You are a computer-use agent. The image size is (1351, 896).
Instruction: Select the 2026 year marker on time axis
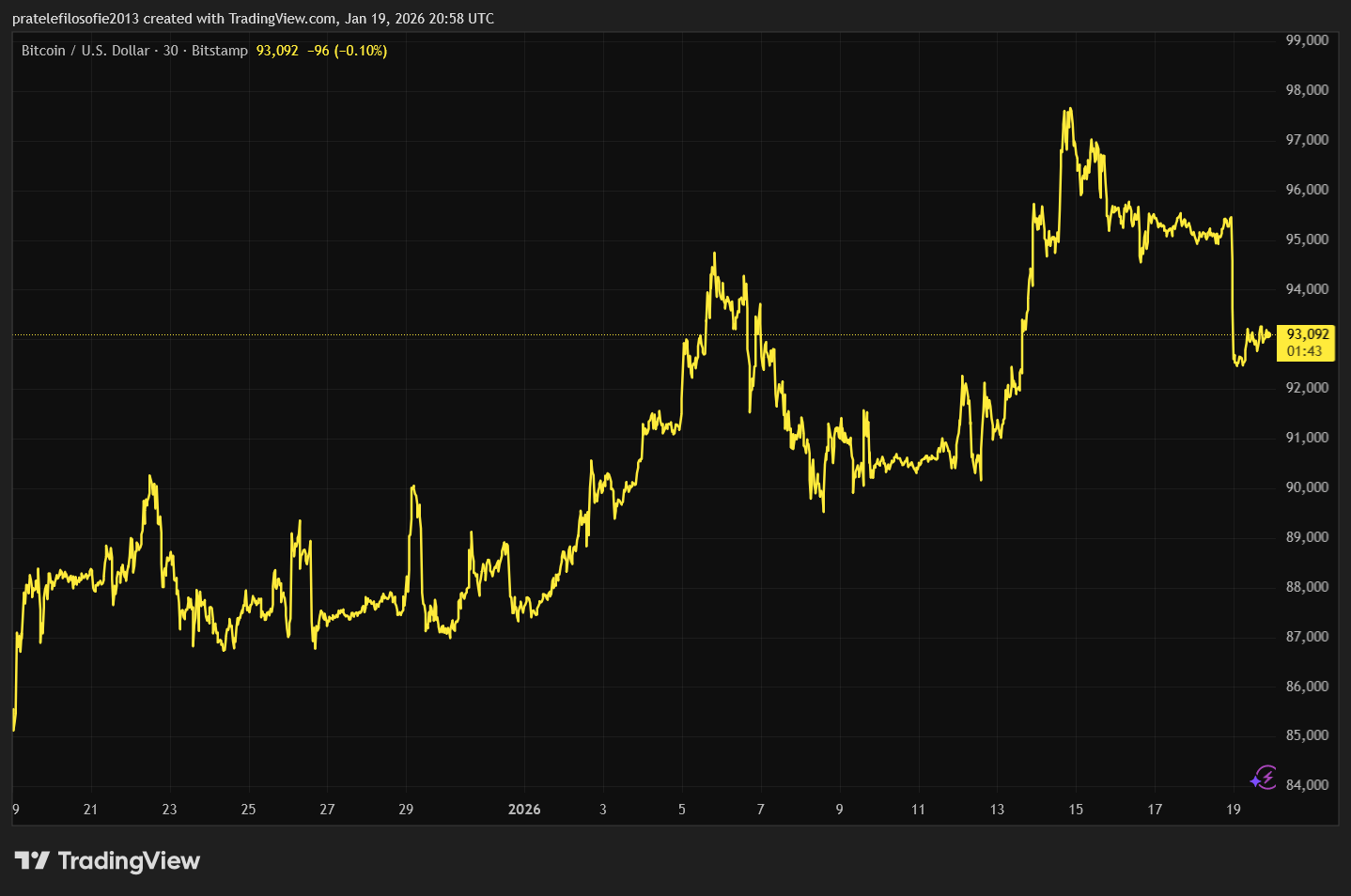click(524, 810)
